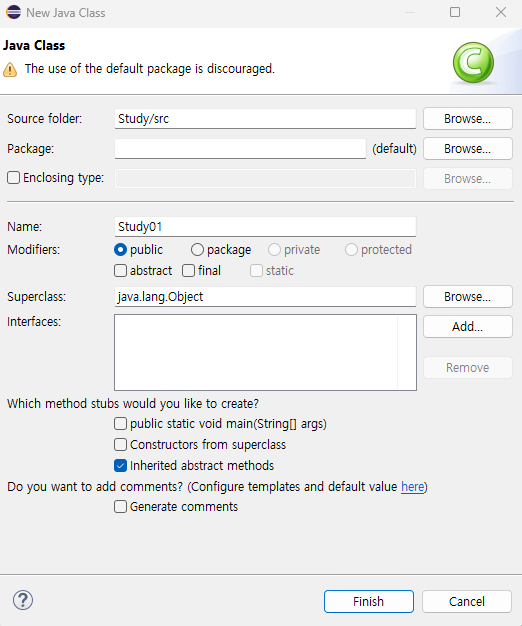The height and width of the screenshot is (626, 522).
Task: Browse for the Source folder
Action: click(x=468, y=119)
